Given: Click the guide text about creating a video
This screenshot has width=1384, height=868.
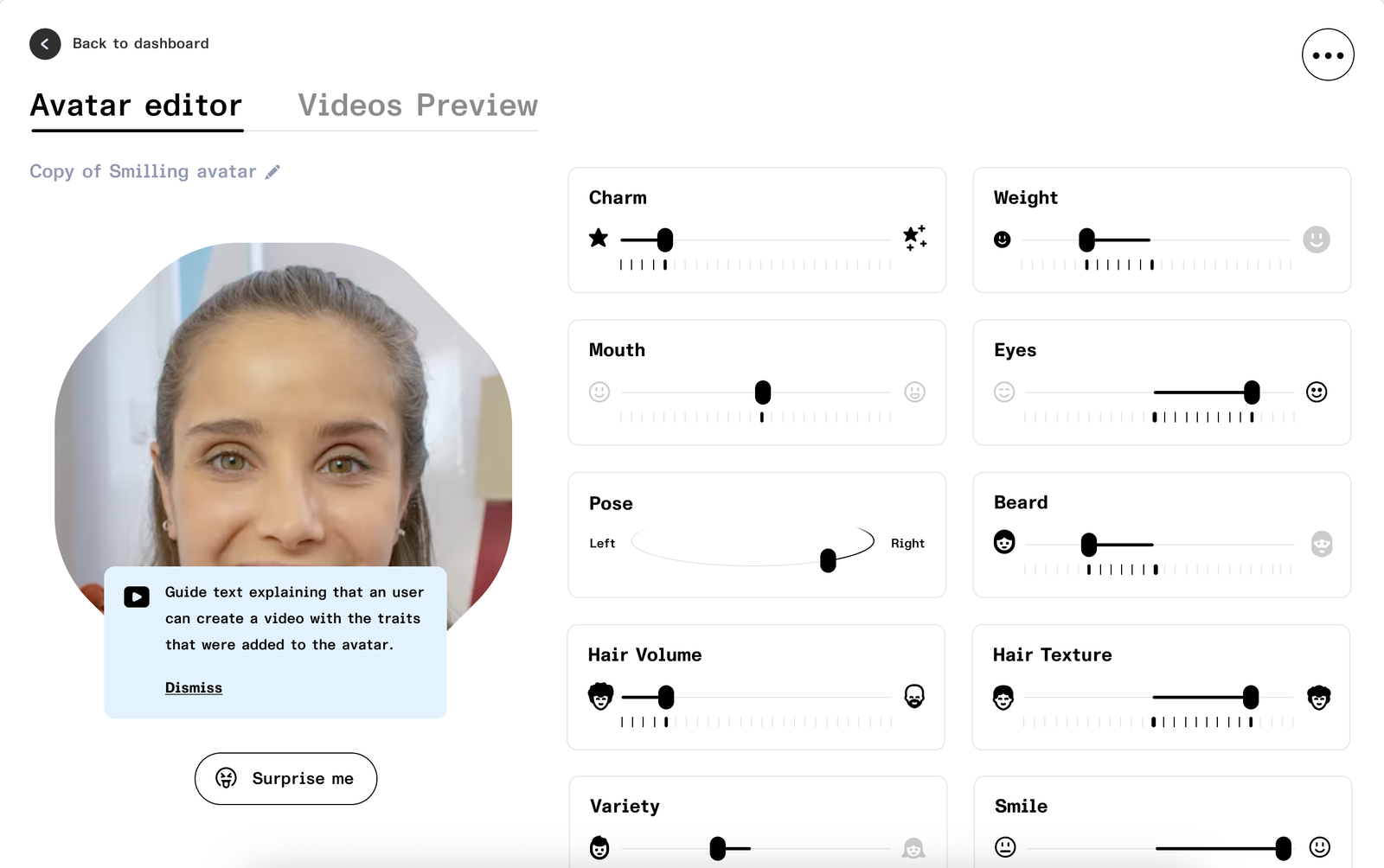Looking at the screenshot, I should coord(294,619).
